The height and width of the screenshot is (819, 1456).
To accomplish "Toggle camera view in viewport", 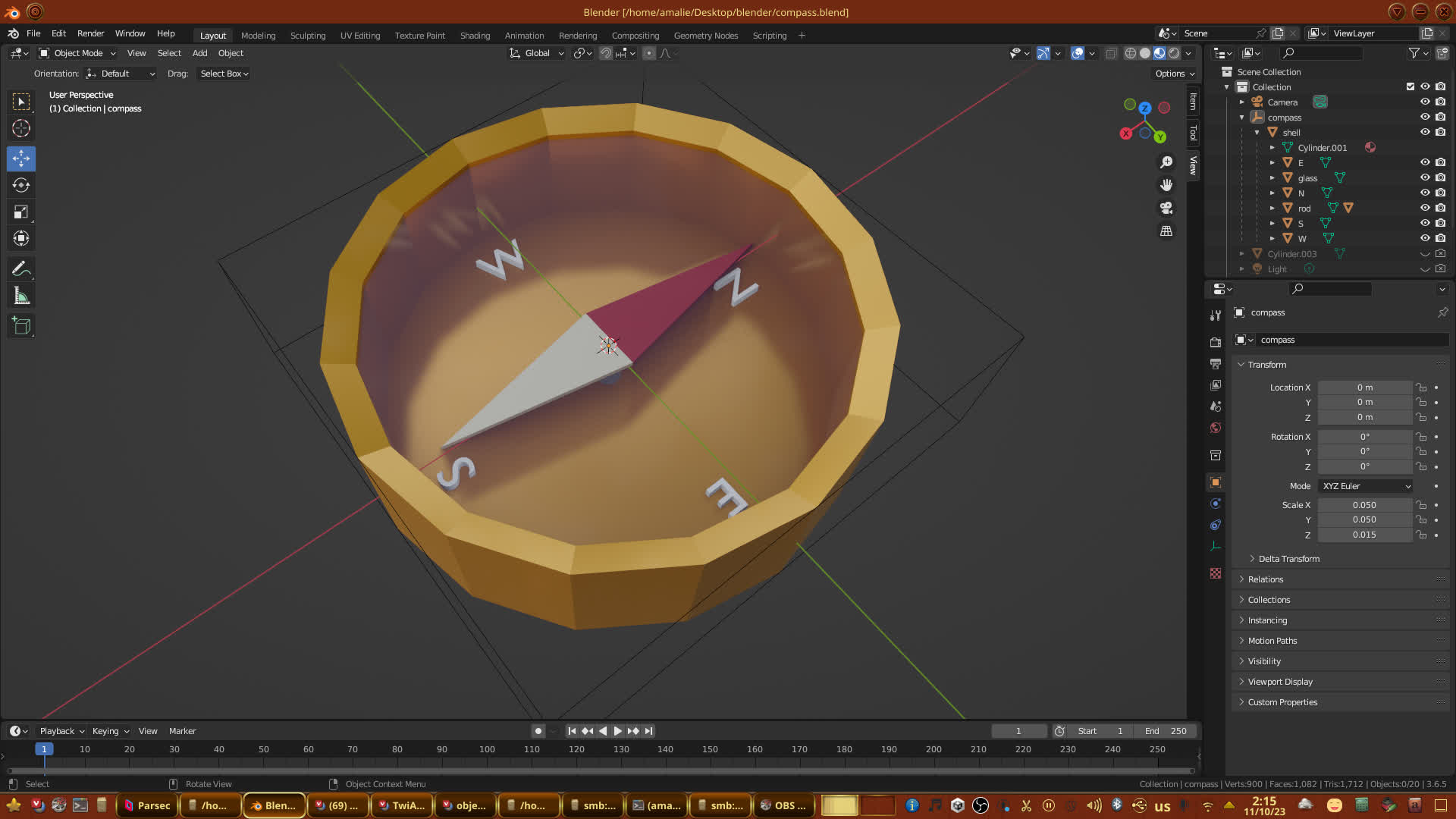I will click(1166, 208).
